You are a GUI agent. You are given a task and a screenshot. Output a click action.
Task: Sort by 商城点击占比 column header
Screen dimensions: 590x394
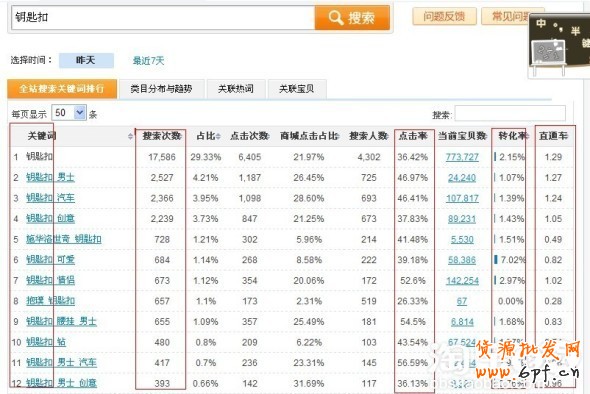click(309, 136)
